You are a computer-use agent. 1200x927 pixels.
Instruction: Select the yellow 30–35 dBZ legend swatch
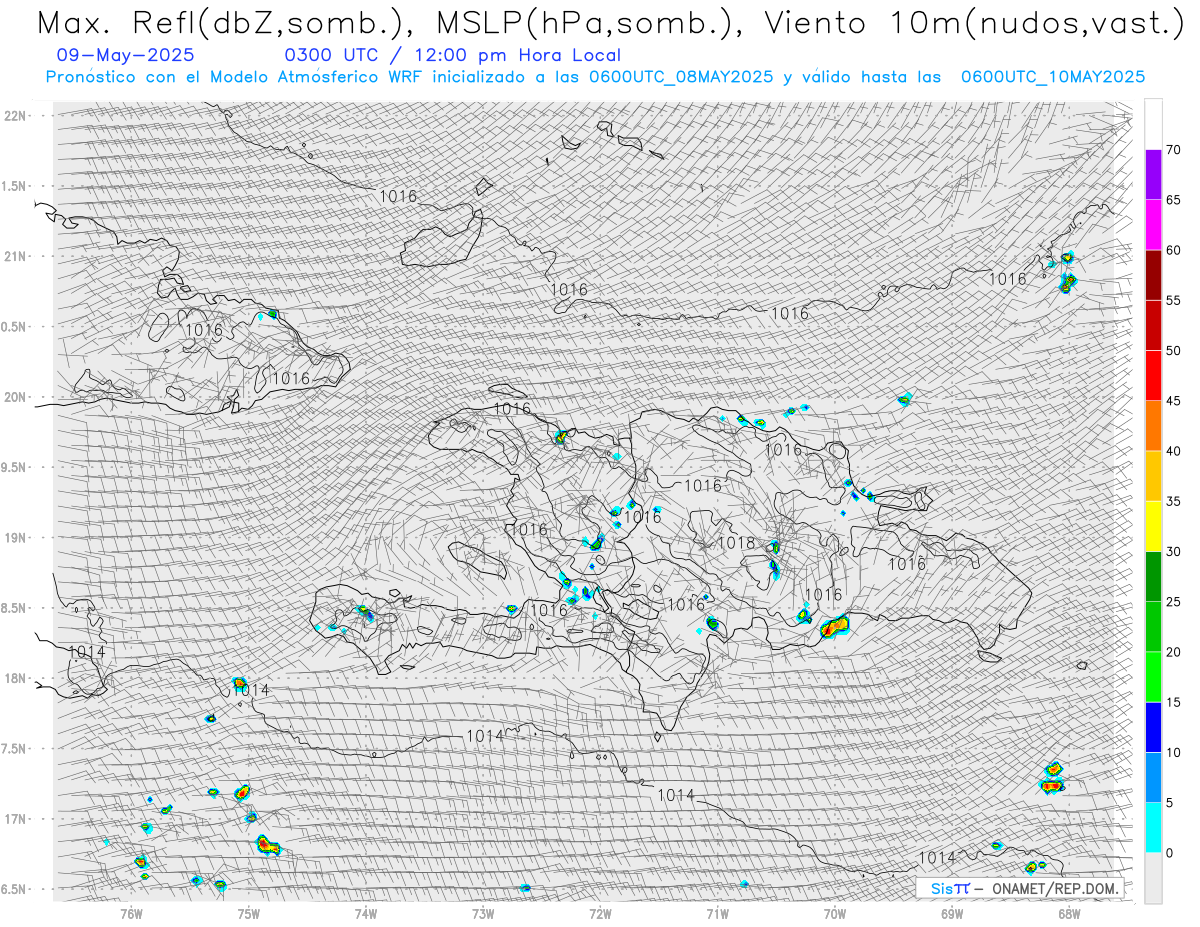1153,526
